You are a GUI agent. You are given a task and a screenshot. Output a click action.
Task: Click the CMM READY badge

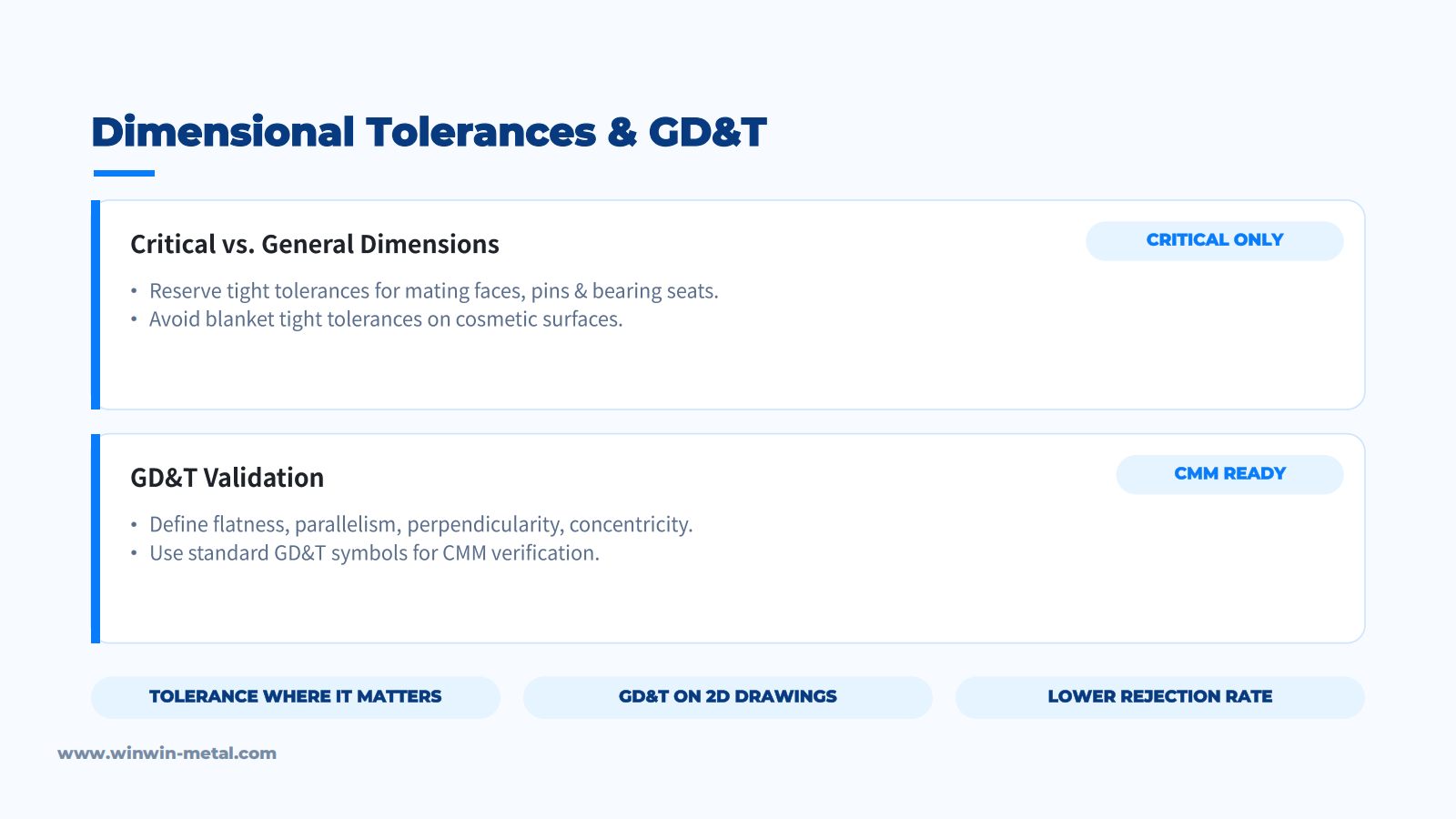(1229, 475)
